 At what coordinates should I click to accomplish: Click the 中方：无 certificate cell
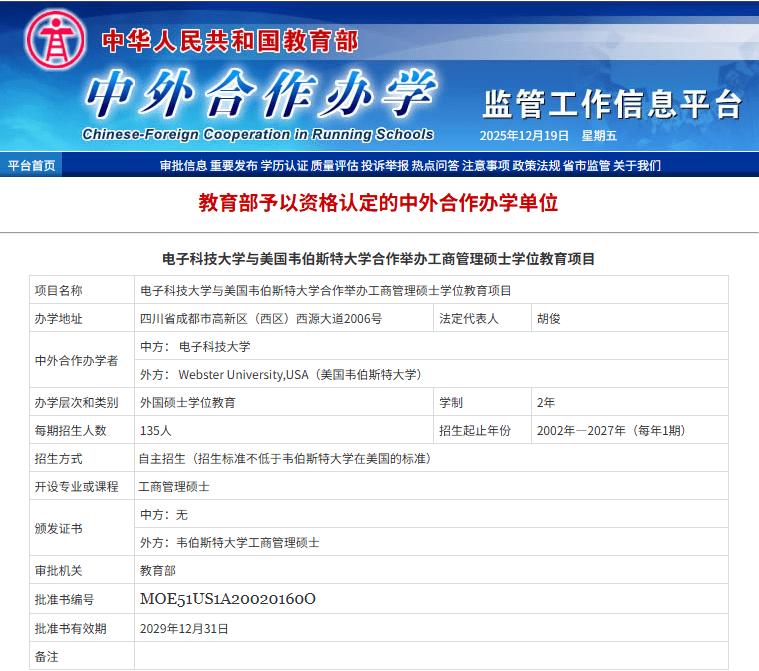pyautogui.click(x=431, y=514)
